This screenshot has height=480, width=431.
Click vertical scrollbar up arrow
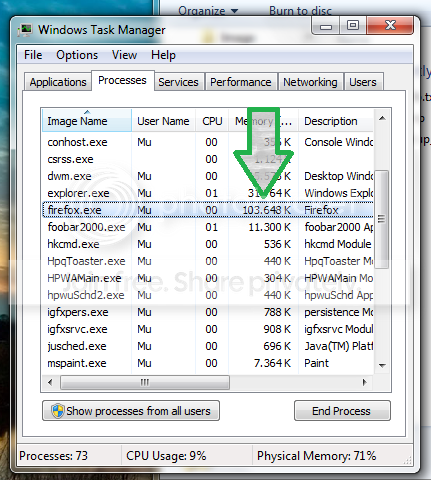[x=382, y=118]
